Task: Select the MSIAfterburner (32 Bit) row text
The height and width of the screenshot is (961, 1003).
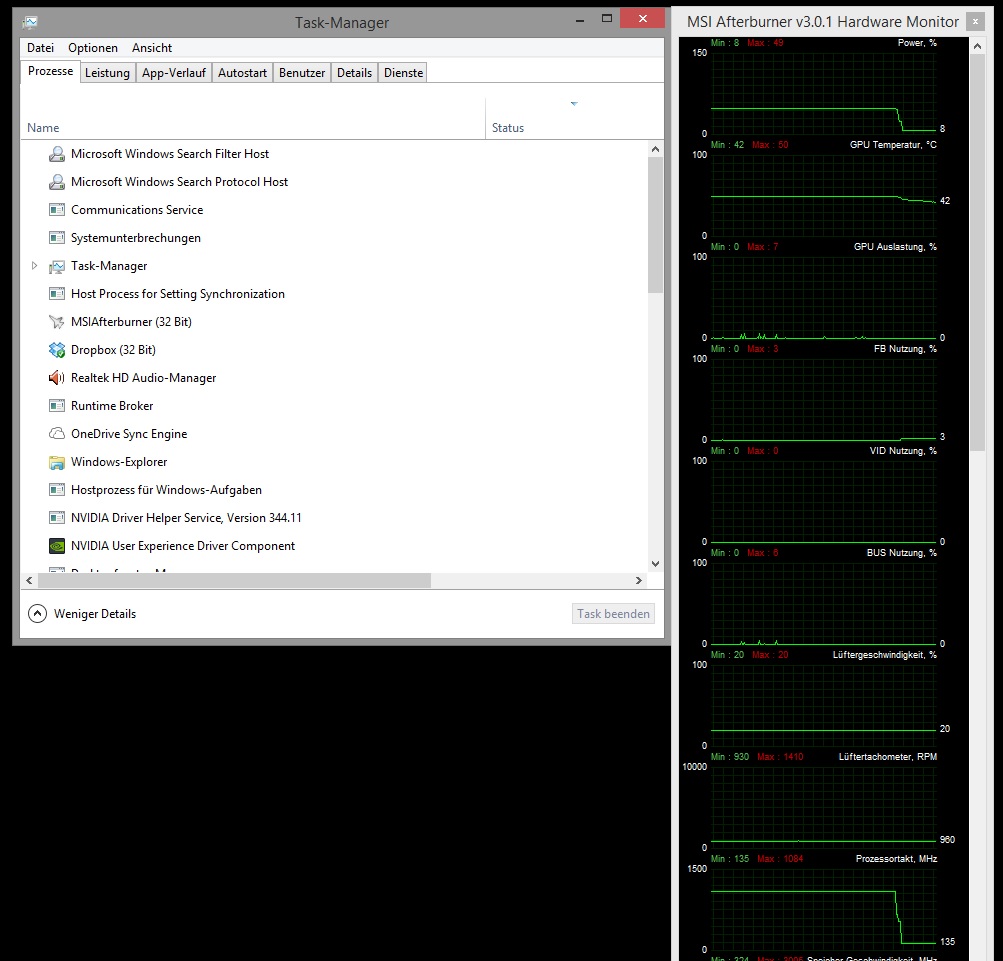Action: tap(131, 322)
